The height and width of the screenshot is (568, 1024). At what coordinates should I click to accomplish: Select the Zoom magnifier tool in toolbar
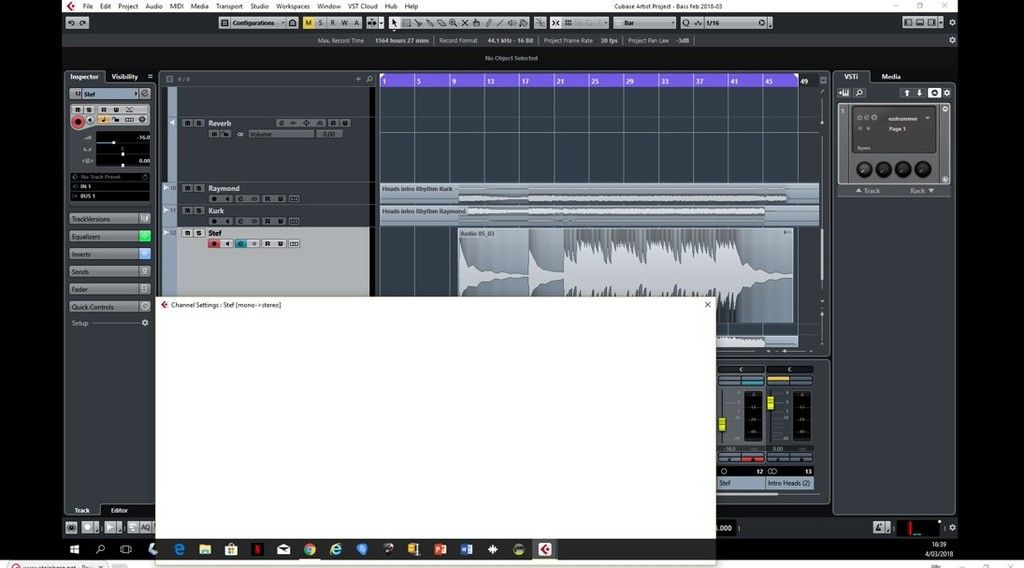tap(454, 23)
